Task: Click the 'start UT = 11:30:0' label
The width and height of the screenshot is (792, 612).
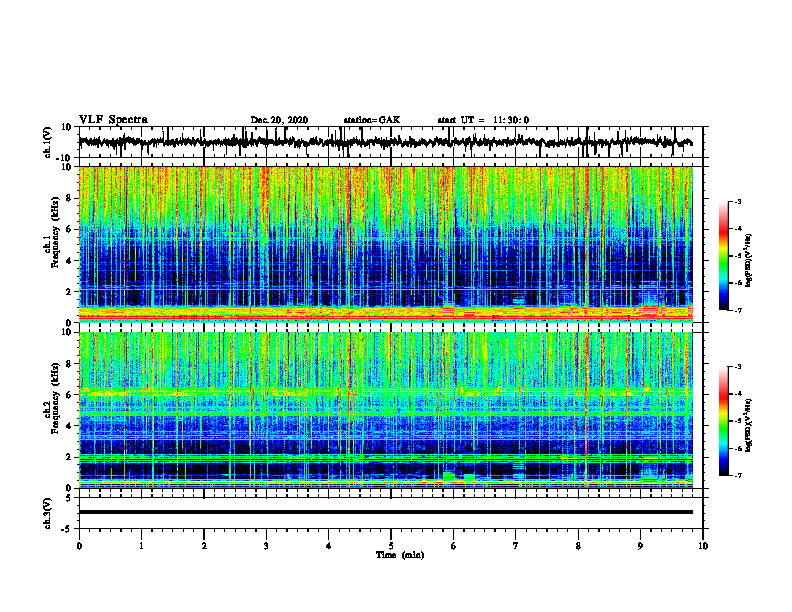Action: point(483,120)
